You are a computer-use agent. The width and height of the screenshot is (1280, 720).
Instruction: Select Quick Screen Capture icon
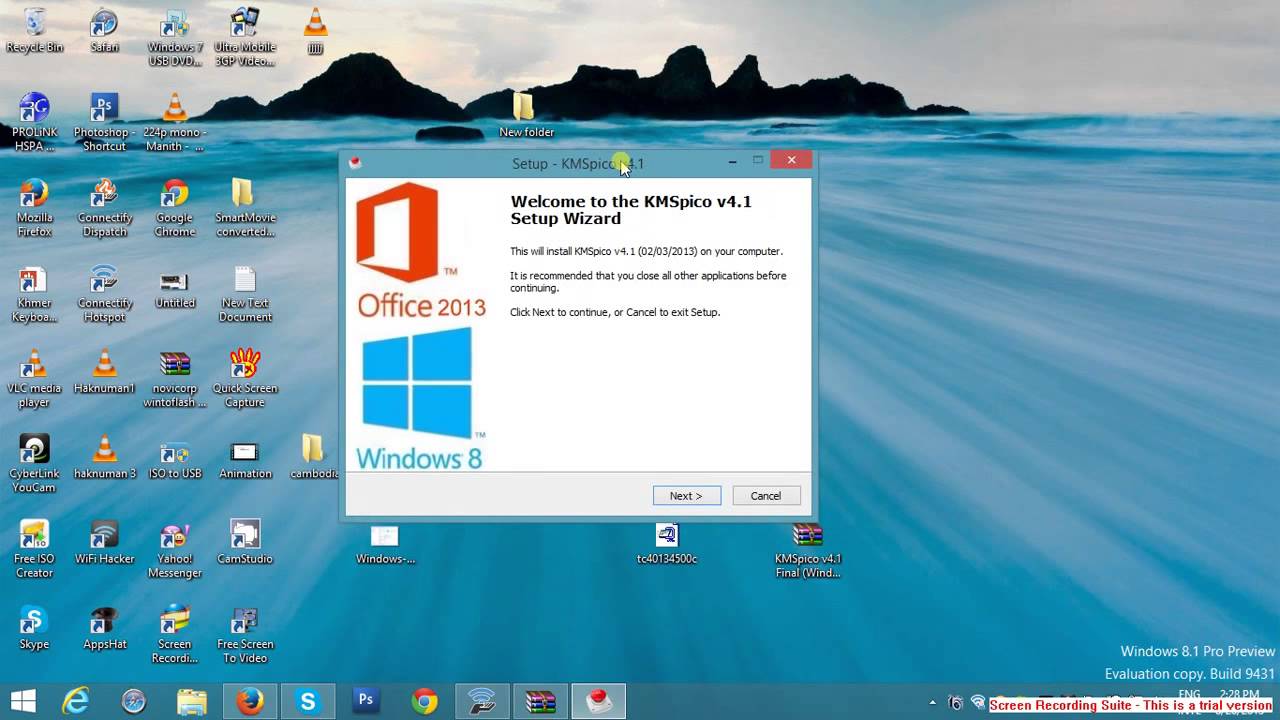click(245, 379)
